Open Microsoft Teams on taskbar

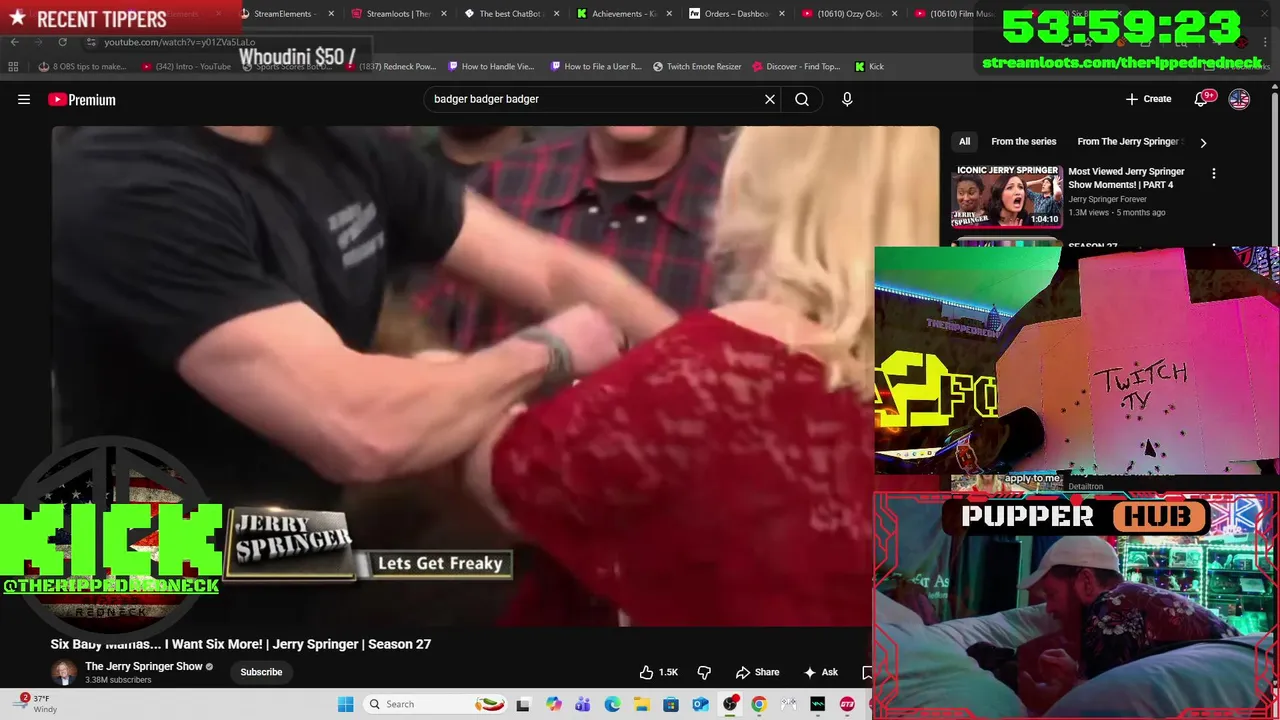click(582, 704)
